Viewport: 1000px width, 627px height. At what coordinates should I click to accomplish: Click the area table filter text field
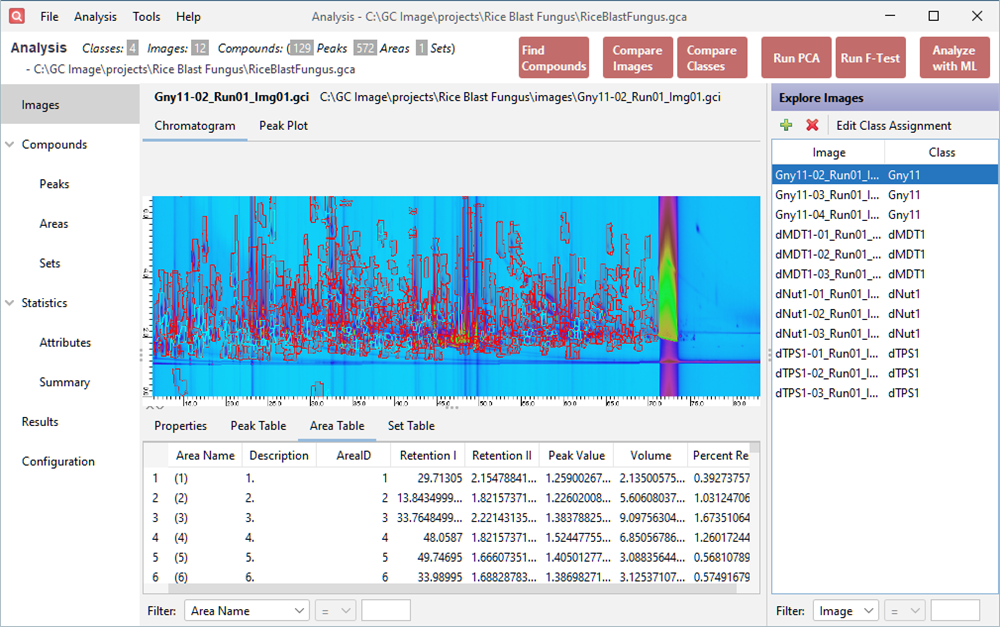pos(385,610)
